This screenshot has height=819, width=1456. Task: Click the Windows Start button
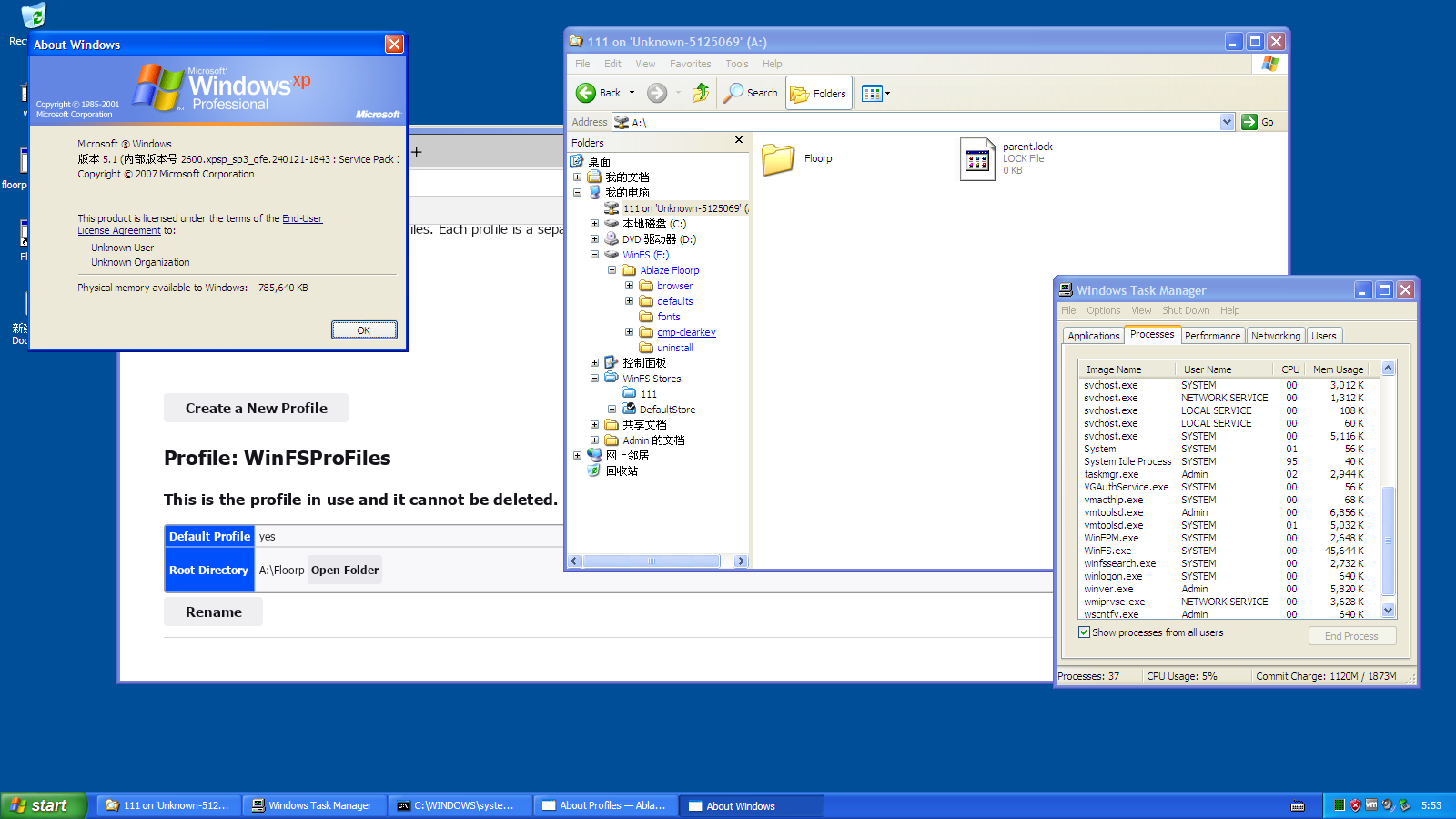[x=44, y=805]
